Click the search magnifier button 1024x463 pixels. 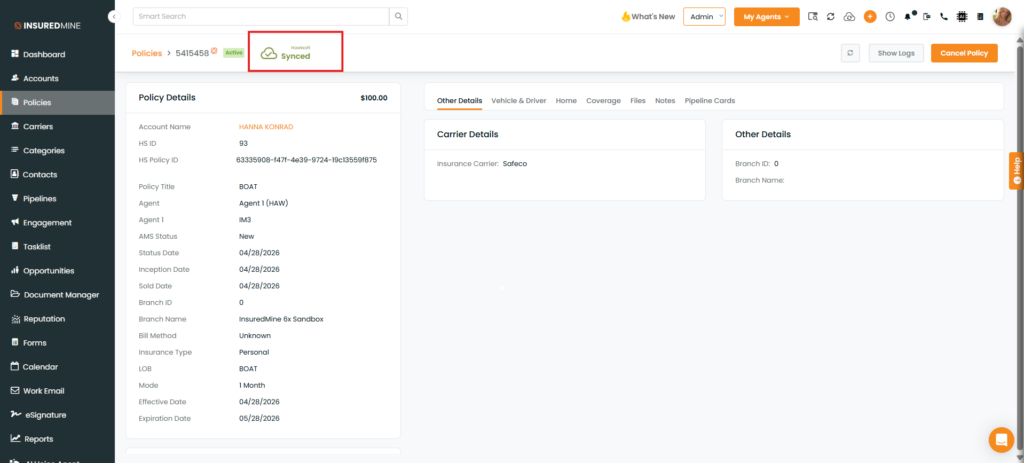tap(398, 16)
